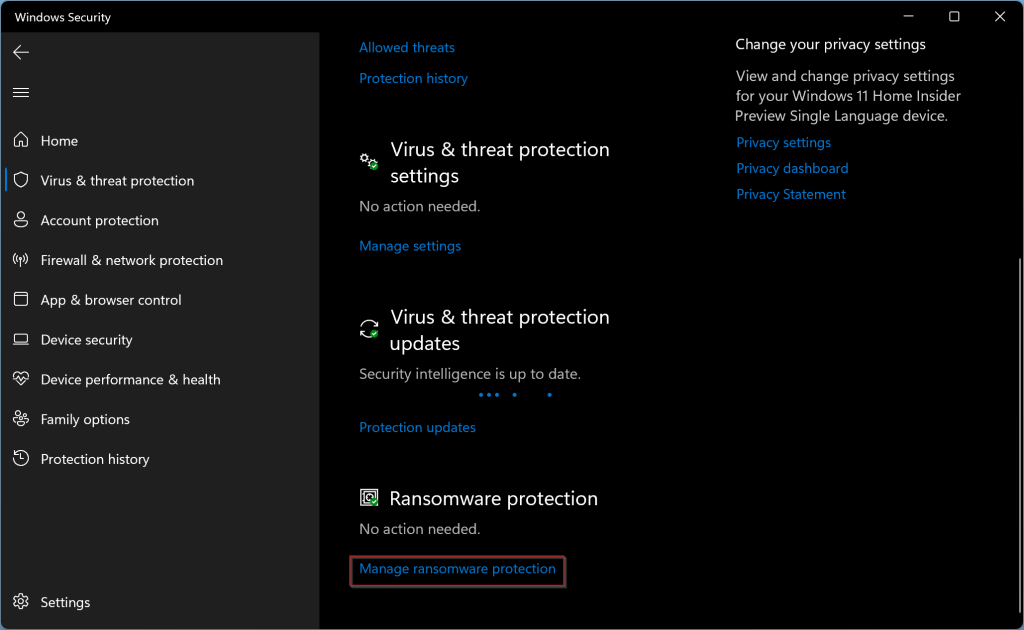
Task: Click the Firewall & network antenna icon
Action: coord(21,259)
